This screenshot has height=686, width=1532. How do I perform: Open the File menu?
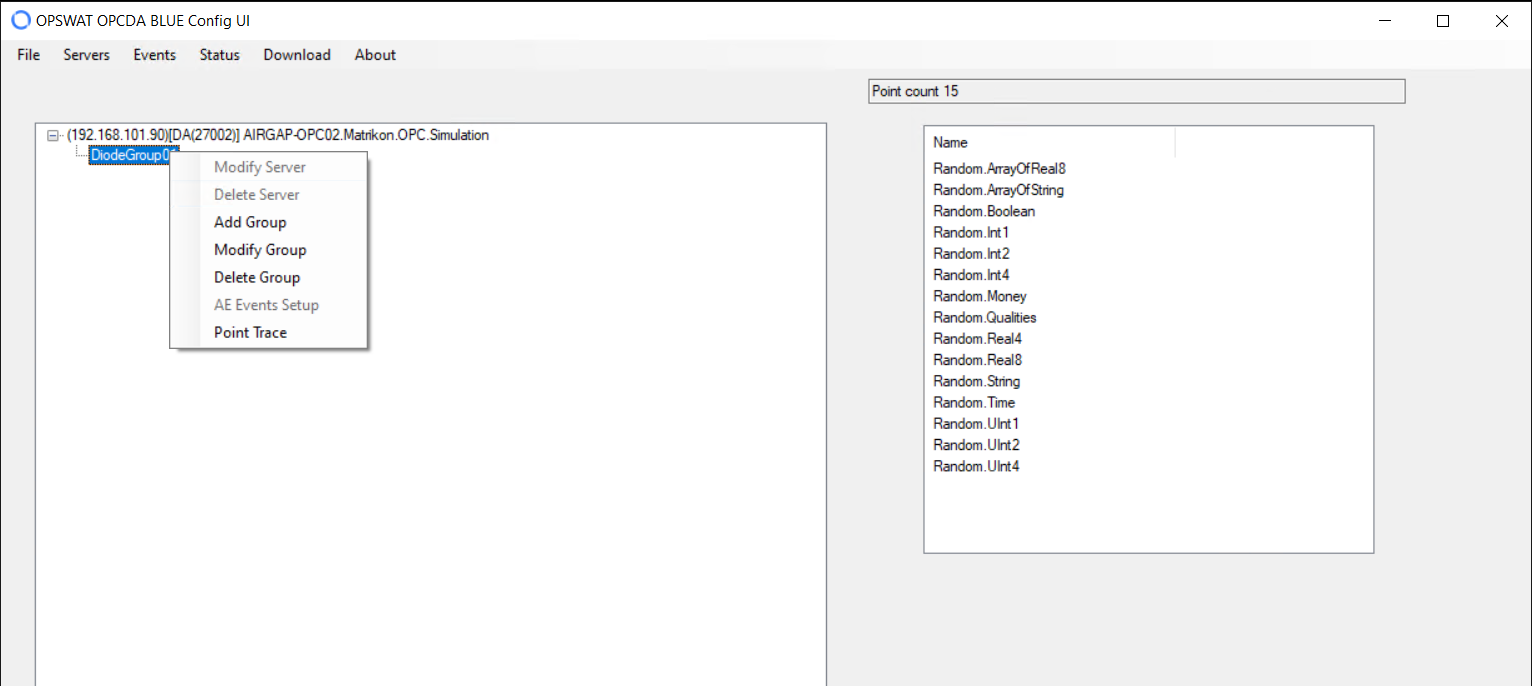[29, 55]
